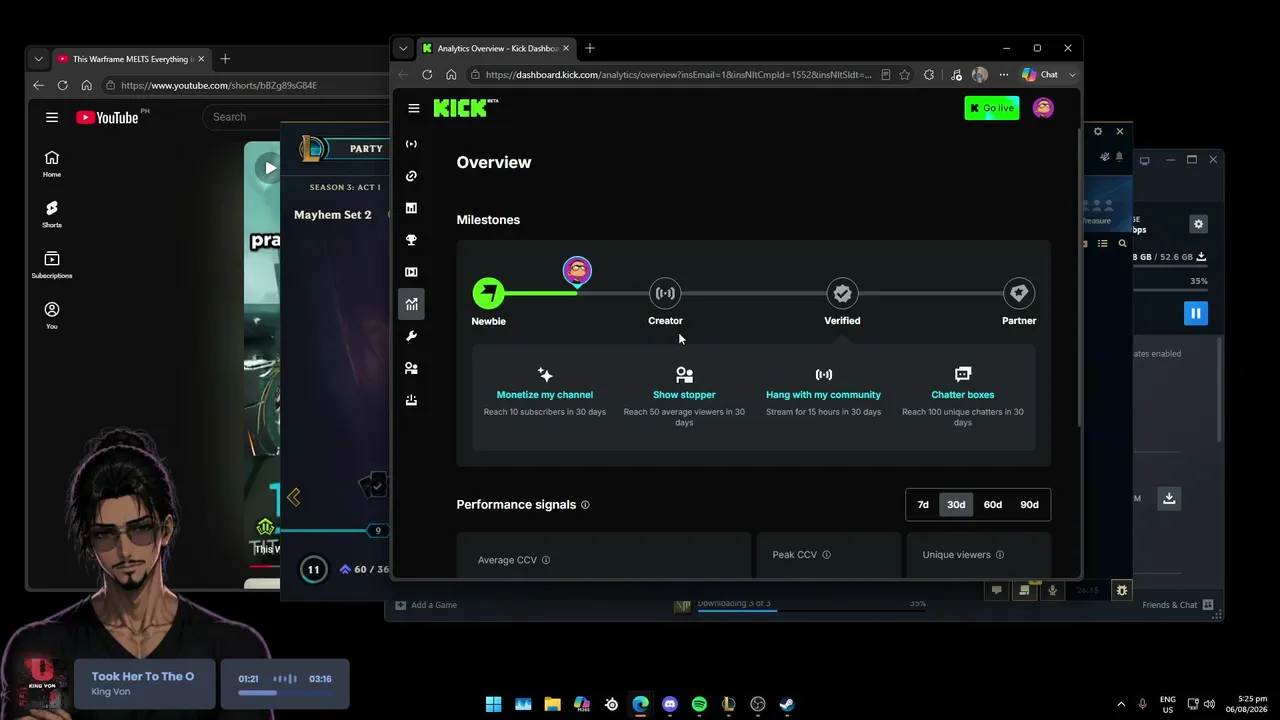Open the download icon in Kick sidebar

pyautogui.click(x=411, y=400)
